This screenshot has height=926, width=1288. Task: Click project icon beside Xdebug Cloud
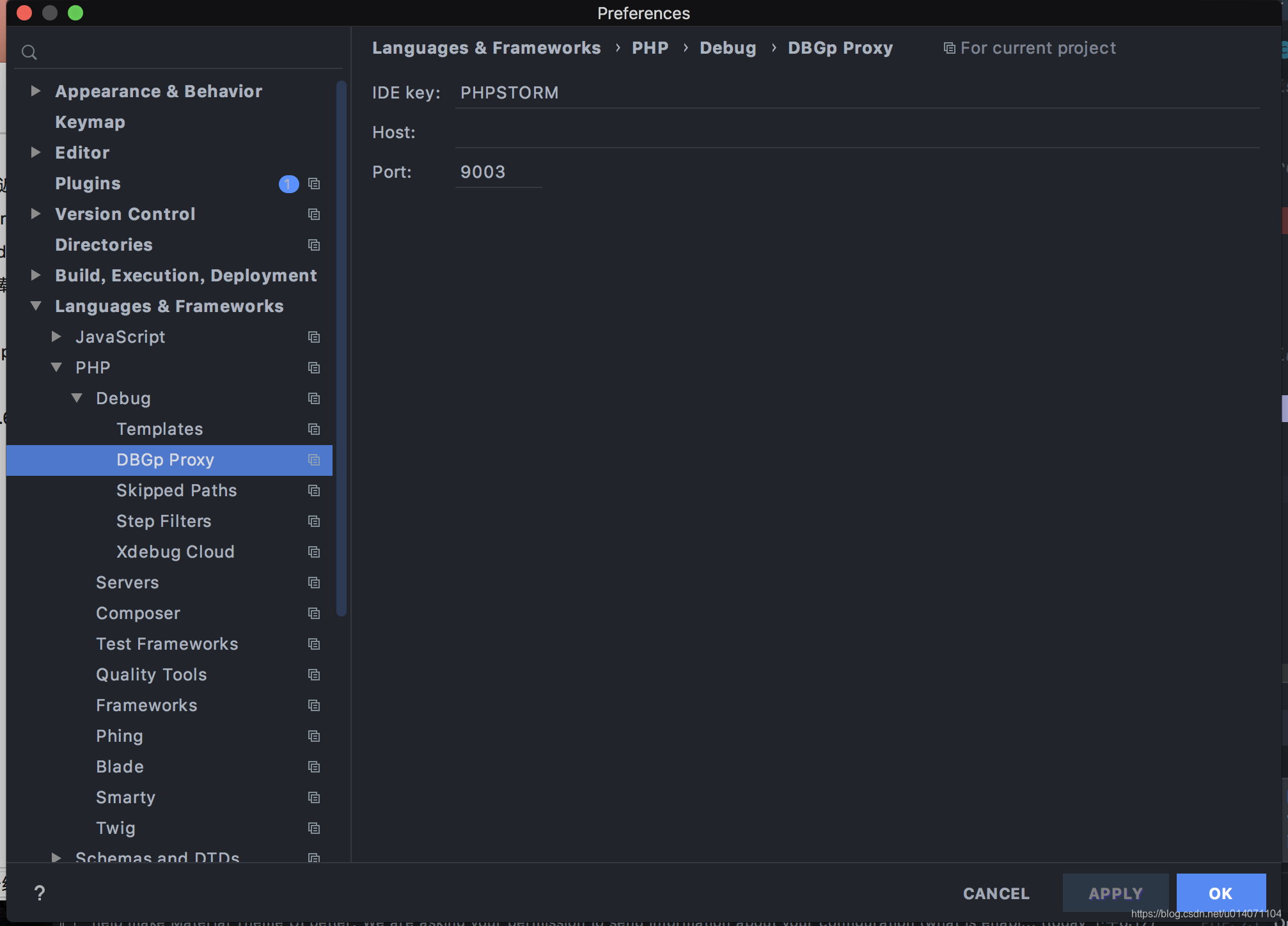(314, 552)
